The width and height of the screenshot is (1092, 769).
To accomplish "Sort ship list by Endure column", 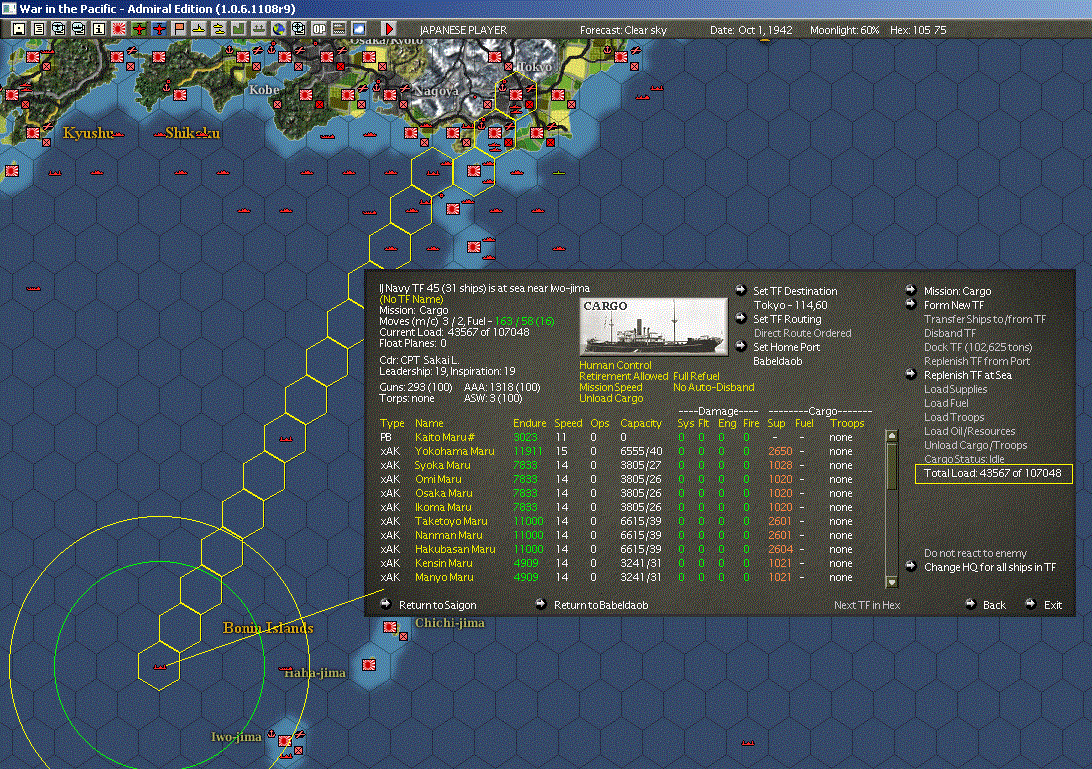I will [529, 424].
